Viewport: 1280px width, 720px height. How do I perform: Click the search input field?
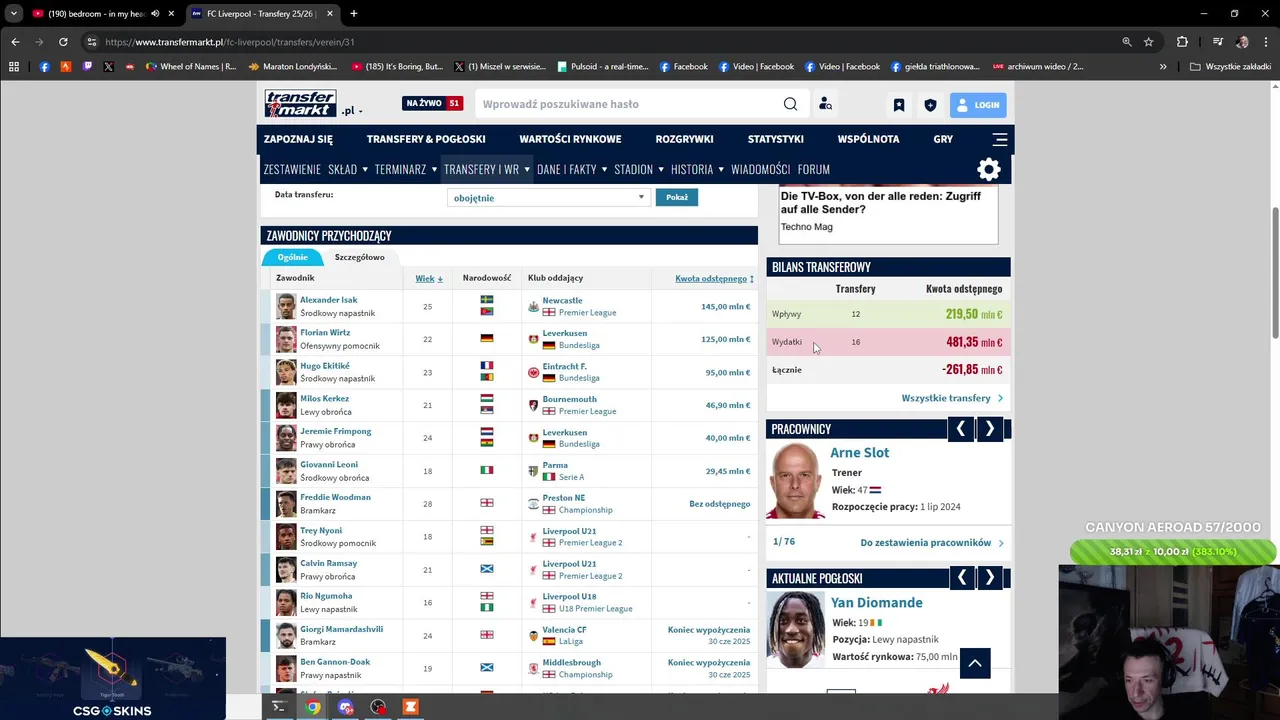630,104
